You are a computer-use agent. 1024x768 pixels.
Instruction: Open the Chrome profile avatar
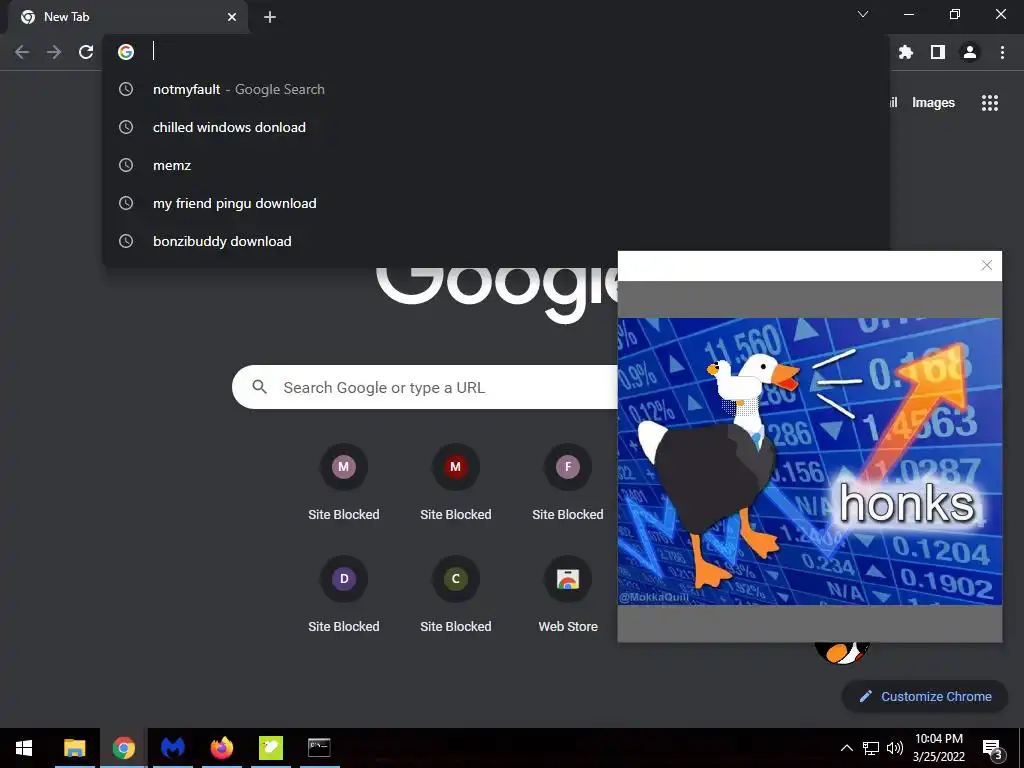click(970, 52)
